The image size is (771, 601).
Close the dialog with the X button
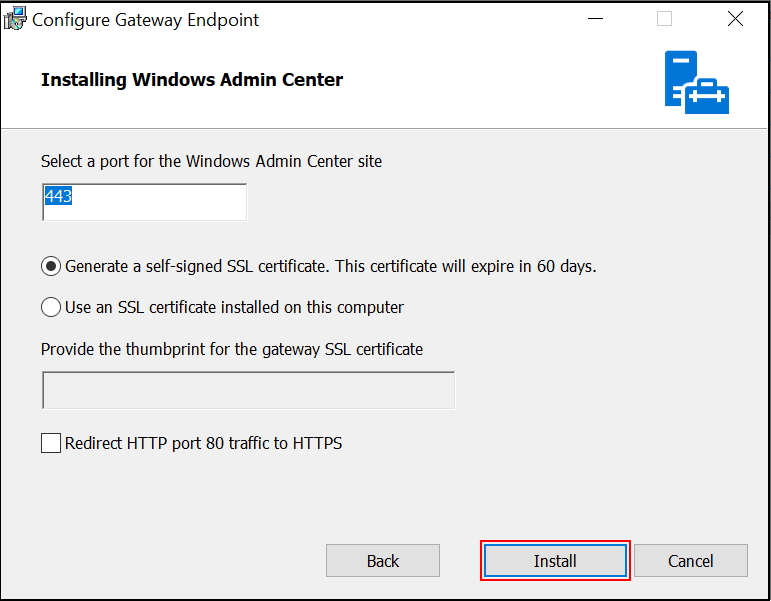point(735,19)
